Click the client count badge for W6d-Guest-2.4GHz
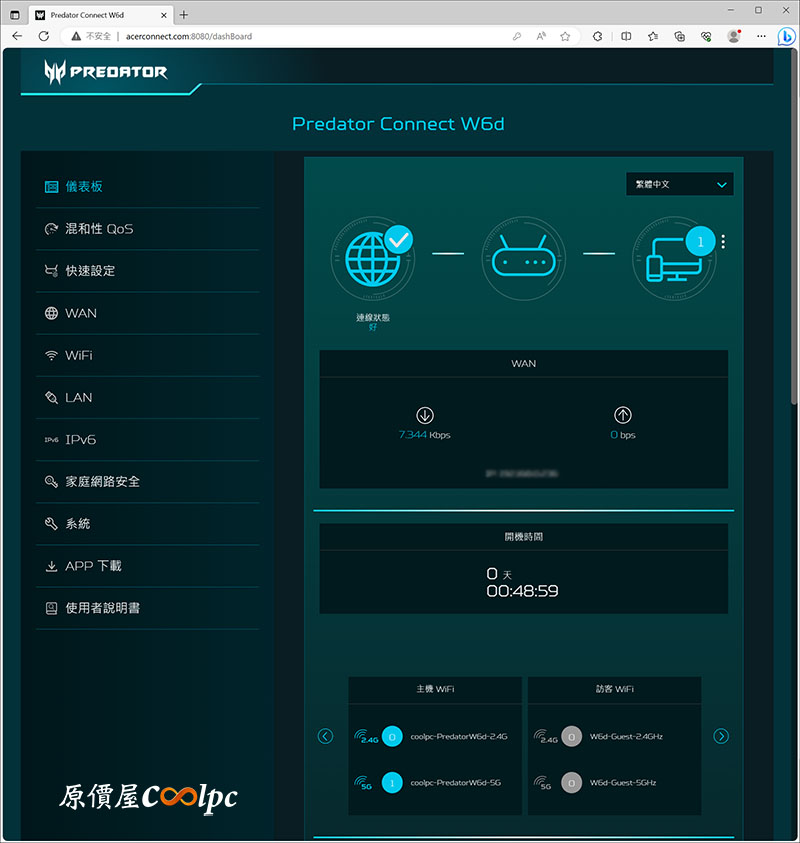Viewport: 800px width, 843px height. [572, 737]
